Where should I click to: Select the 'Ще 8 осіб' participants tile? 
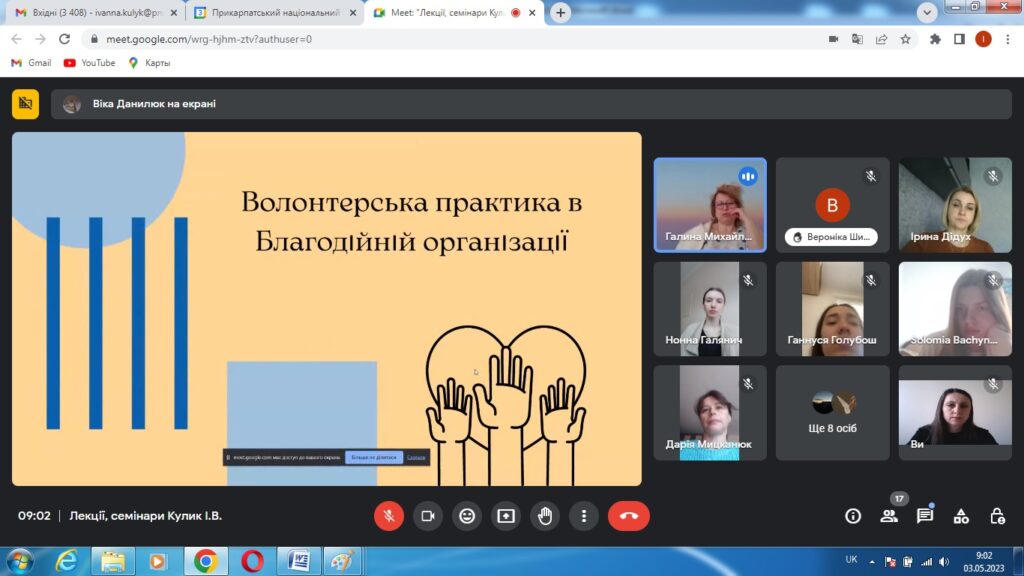tap(832, 412)
